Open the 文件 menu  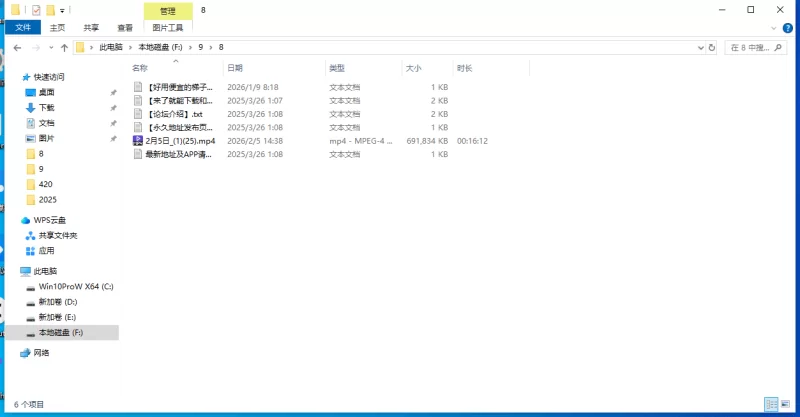23,28
